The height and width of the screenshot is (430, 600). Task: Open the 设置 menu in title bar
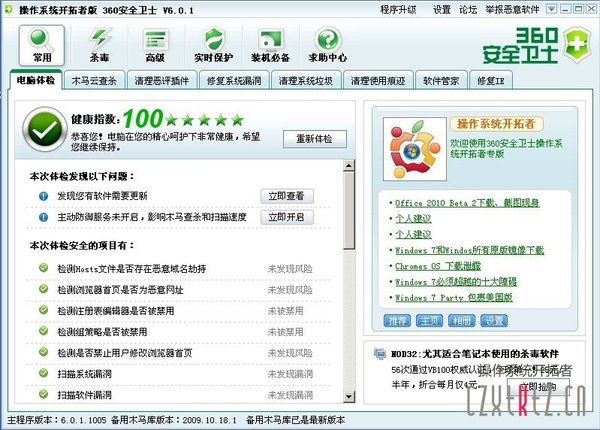(442, 10)
